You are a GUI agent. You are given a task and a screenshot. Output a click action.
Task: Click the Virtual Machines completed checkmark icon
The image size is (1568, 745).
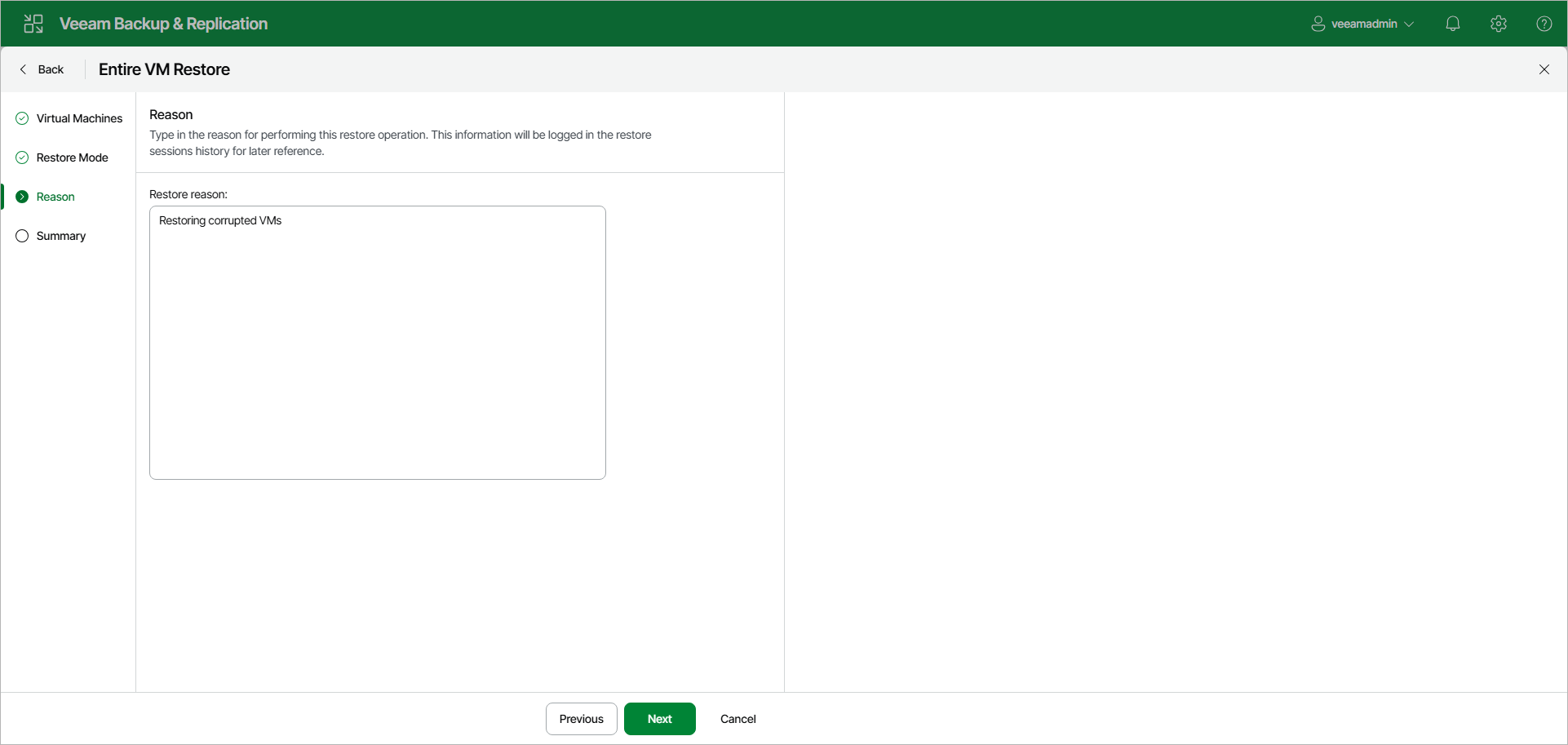pos(22,118)
